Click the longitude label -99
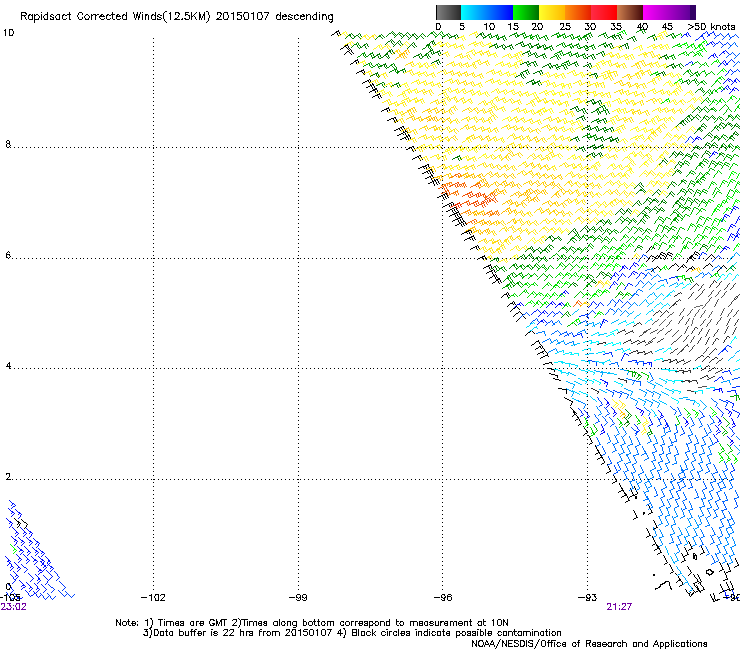740x650 pixels. (298, 598)
